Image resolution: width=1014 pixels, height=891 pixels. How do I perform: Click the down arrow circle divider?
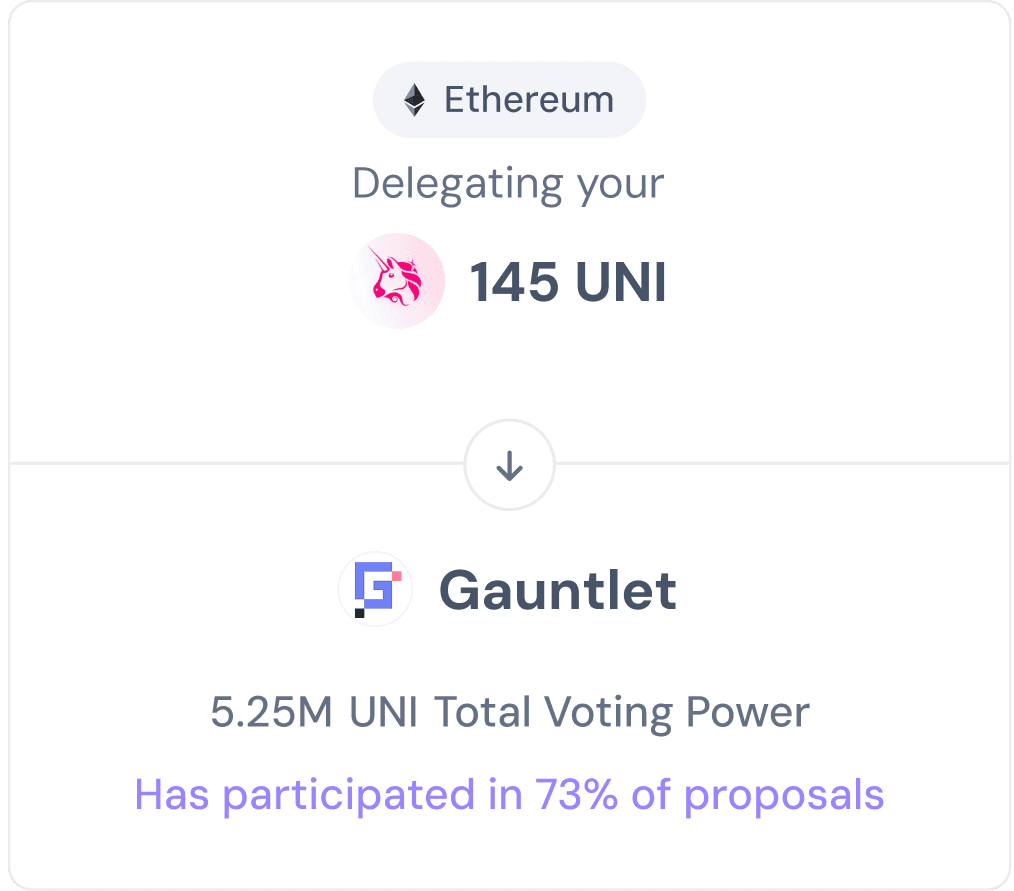point(510,465)
